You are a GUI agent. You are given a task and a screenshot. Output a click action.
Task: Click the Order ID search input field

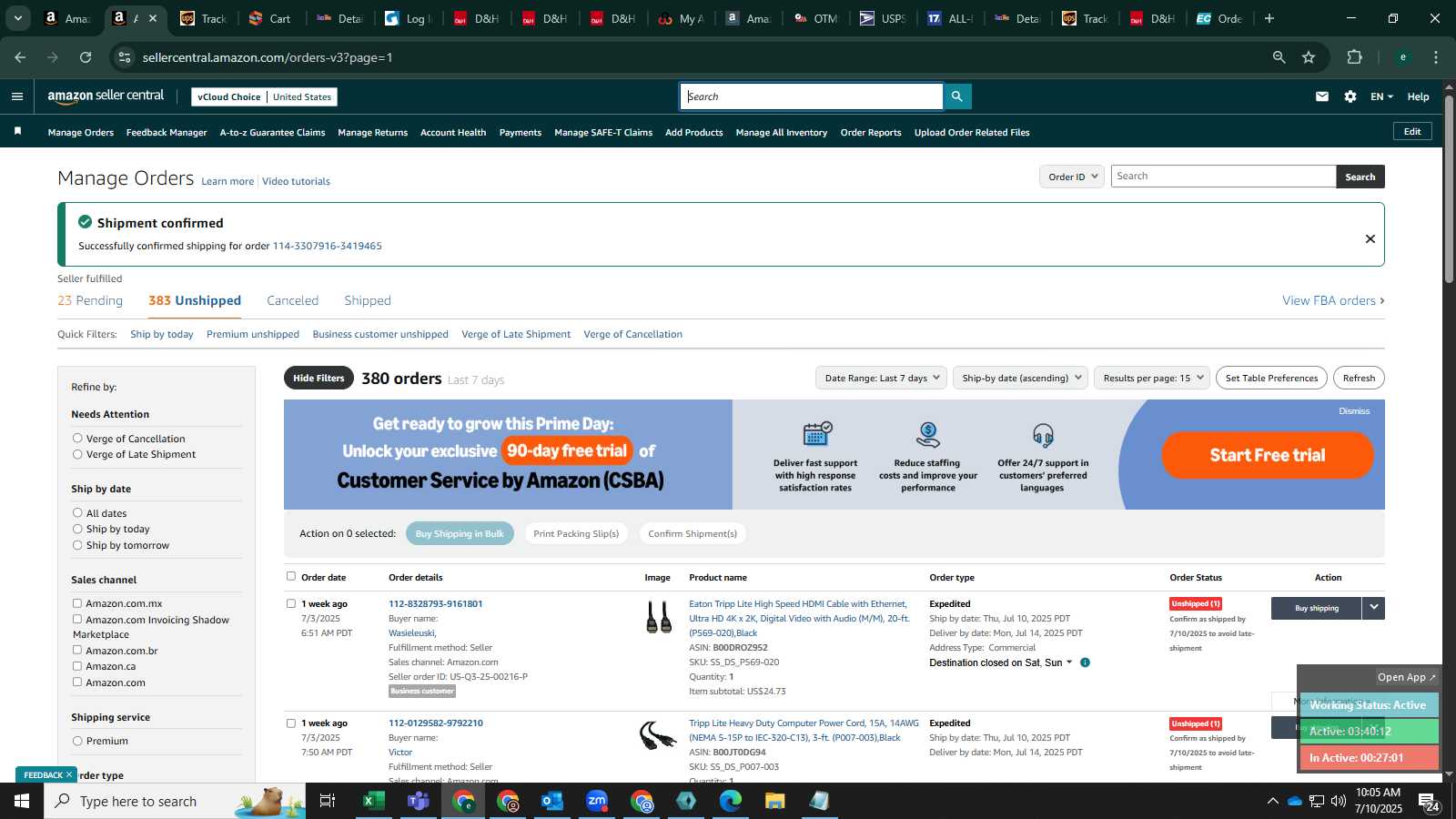(x=1223, y=177)
